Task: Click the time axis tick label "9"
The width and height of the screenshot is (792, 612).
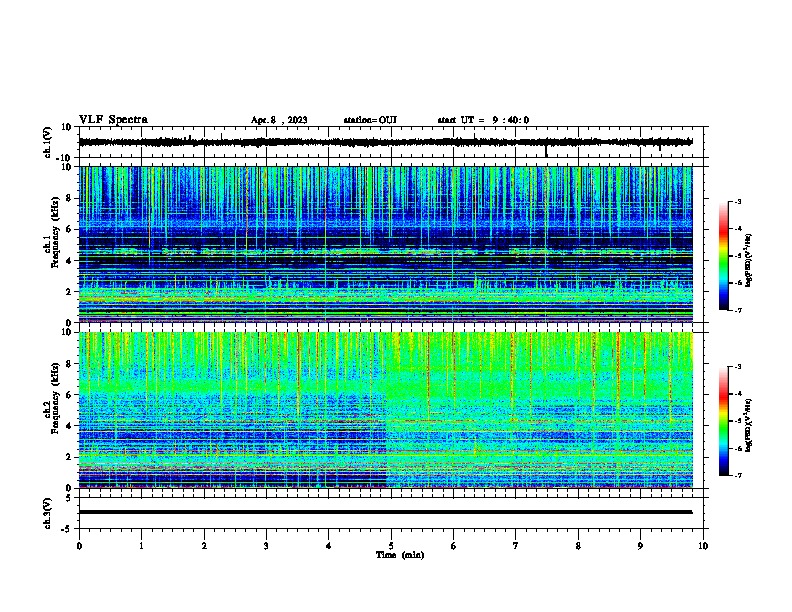Action: (x=640, y=546)
